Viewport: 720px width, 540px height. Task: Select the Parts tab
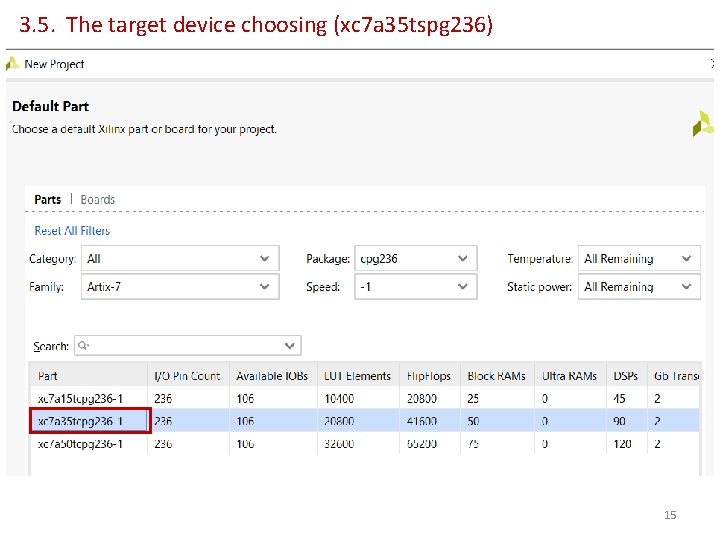point(48,200)
